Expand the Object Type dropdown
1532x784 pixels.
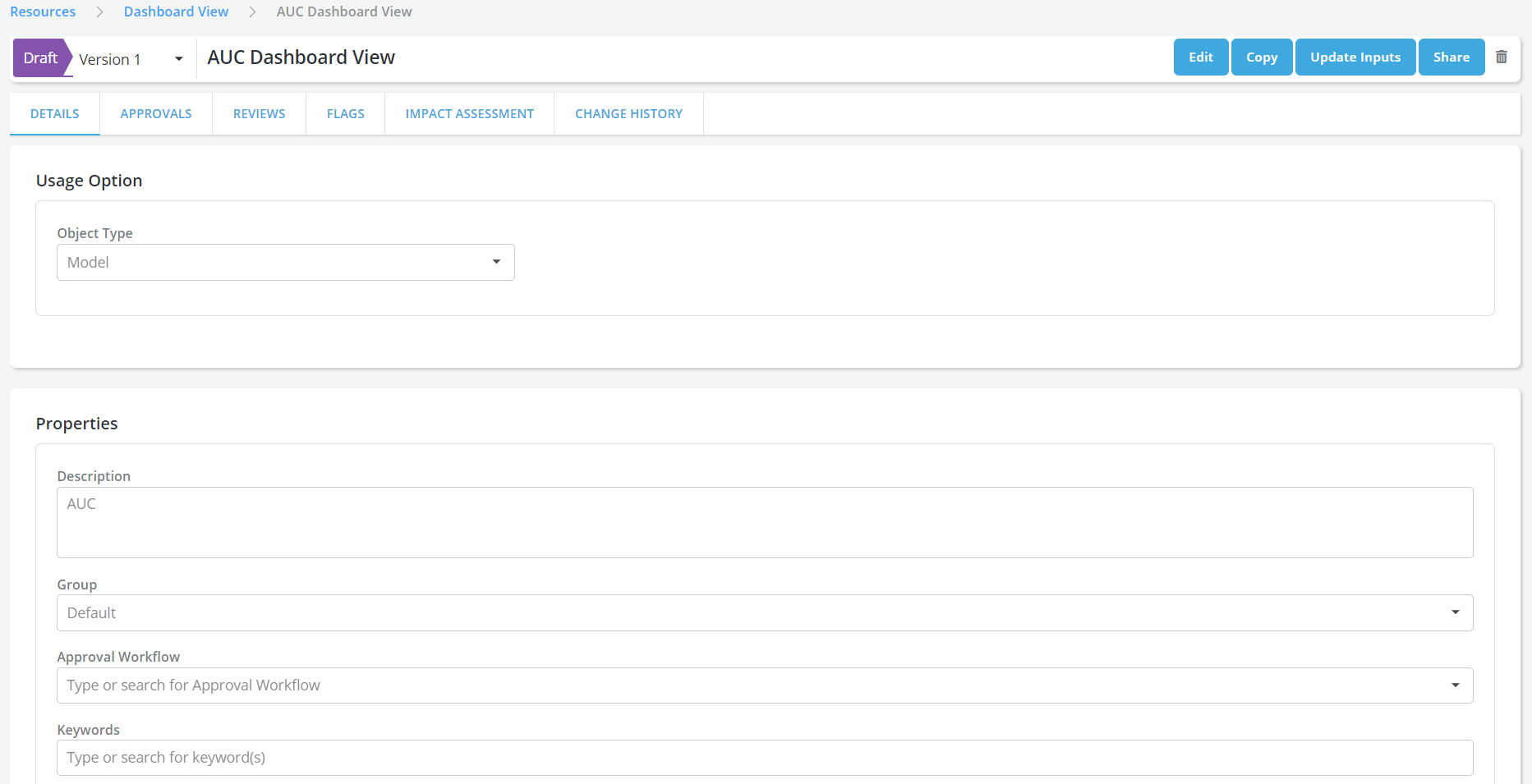(x=495, y=262)
